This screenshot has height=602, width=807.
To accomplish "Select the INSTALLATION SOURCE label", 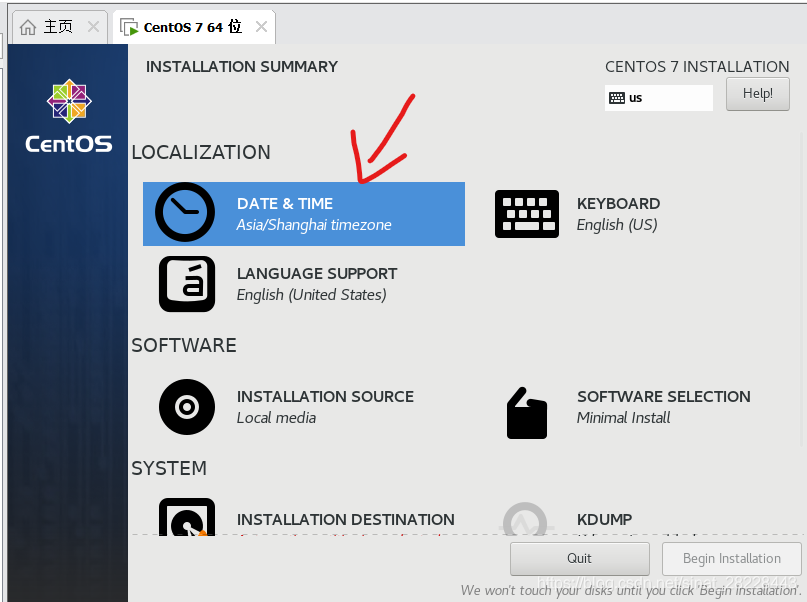I will point(325,397).
